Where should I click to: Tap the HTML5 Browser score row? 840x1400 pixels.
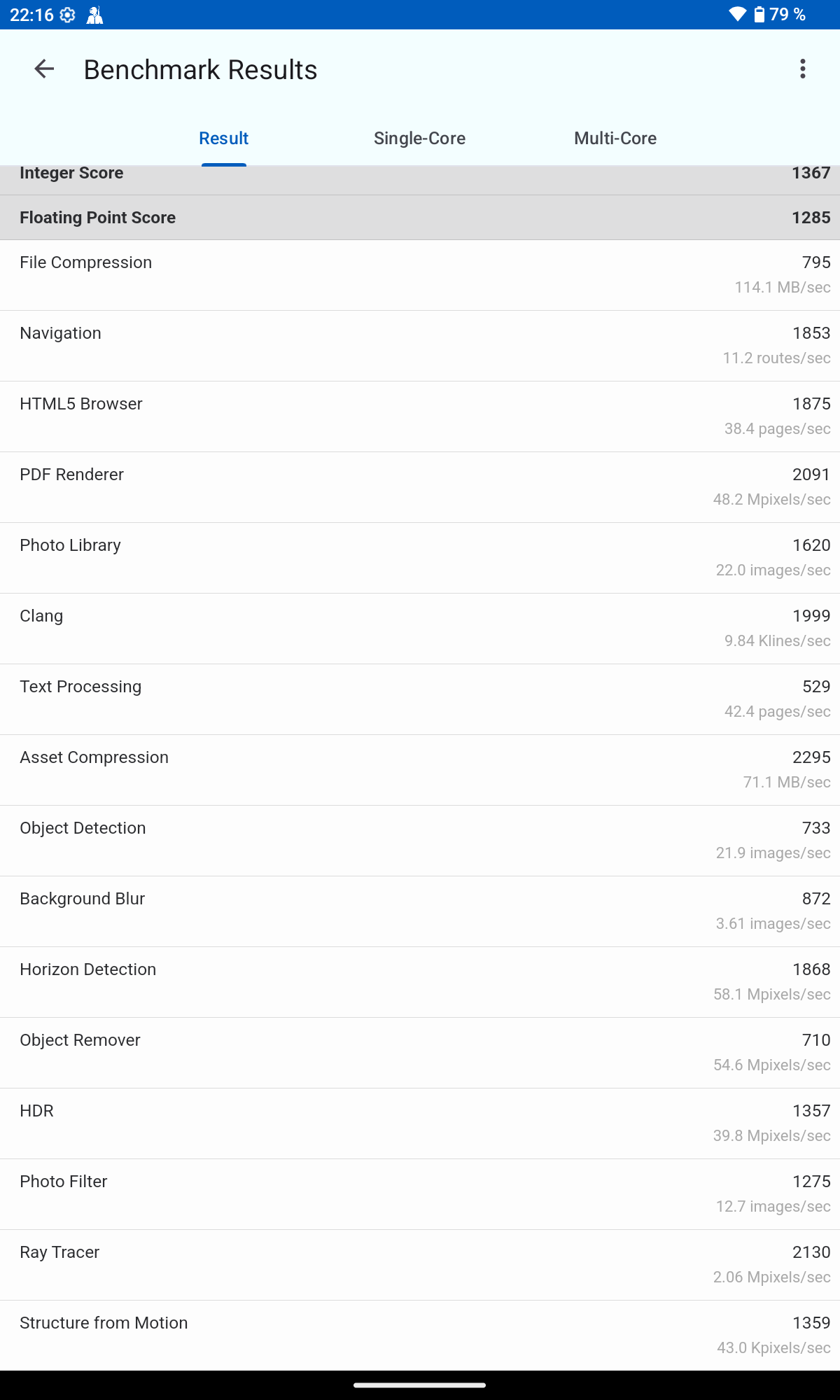[420, 416]
